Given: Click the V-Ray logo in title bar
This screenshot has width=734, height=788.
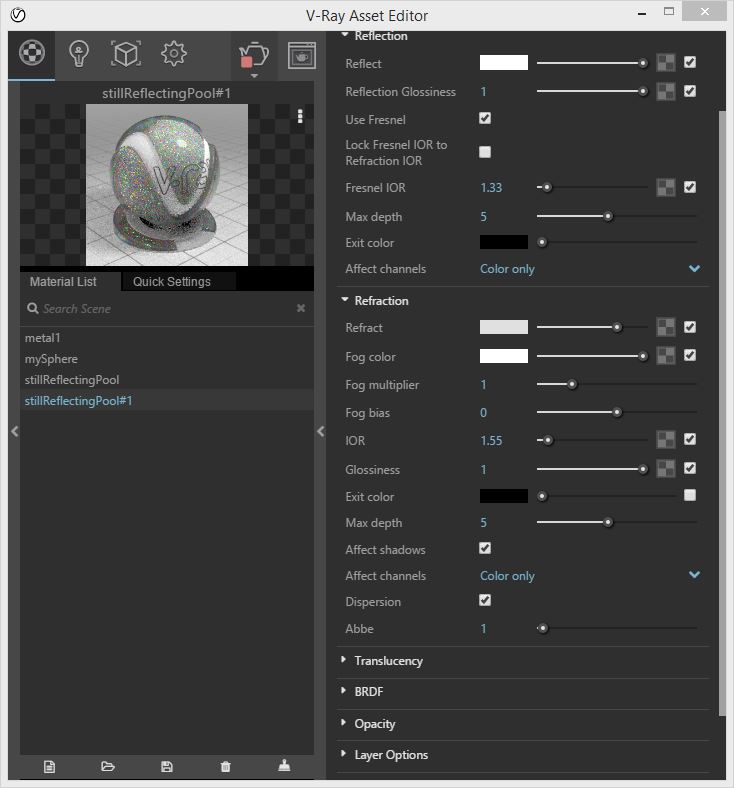Looking at the screenshot, I should [18, 15].
